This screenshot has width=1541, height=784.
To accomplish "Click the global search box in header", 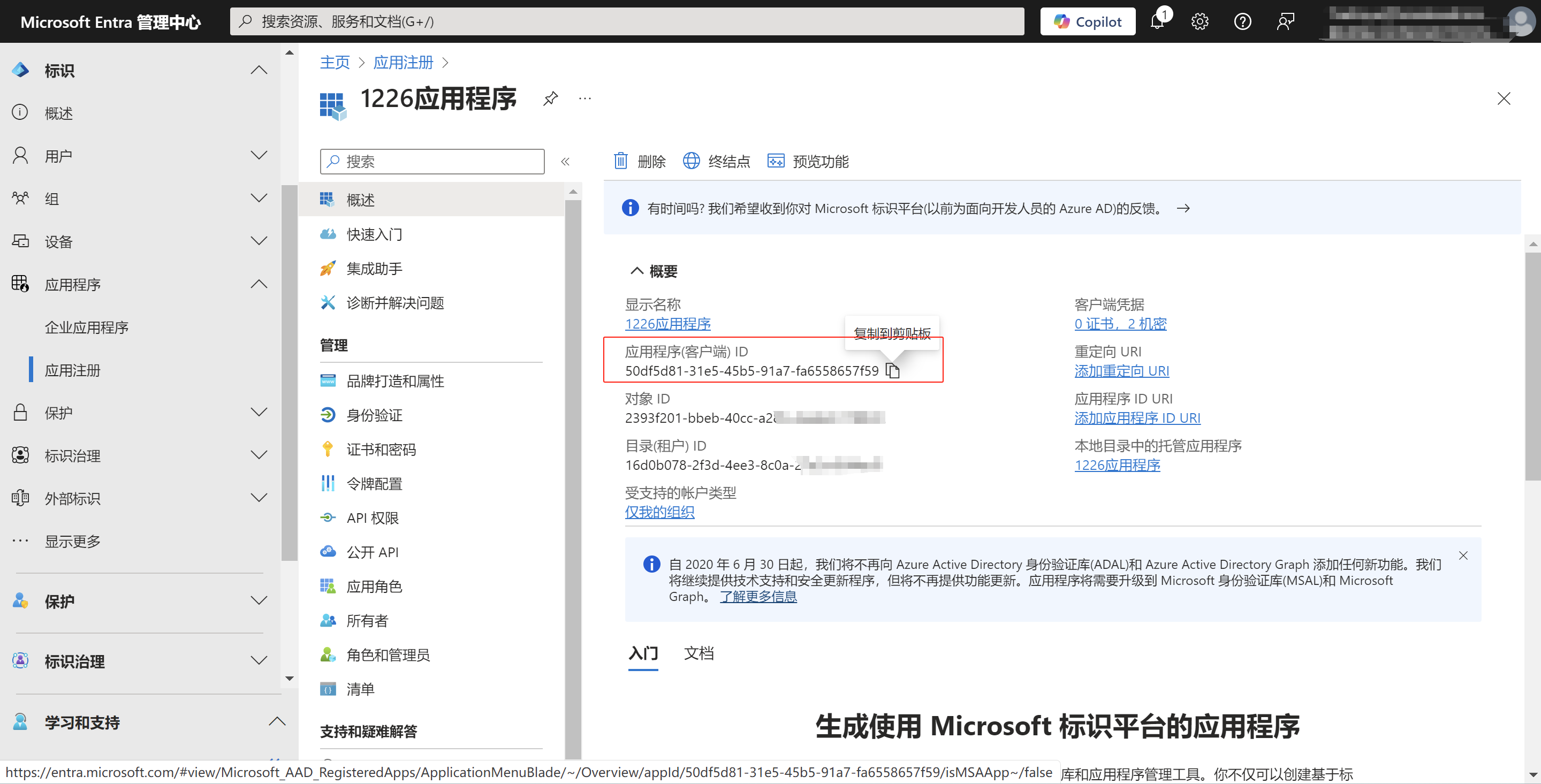I will [626, 21].
